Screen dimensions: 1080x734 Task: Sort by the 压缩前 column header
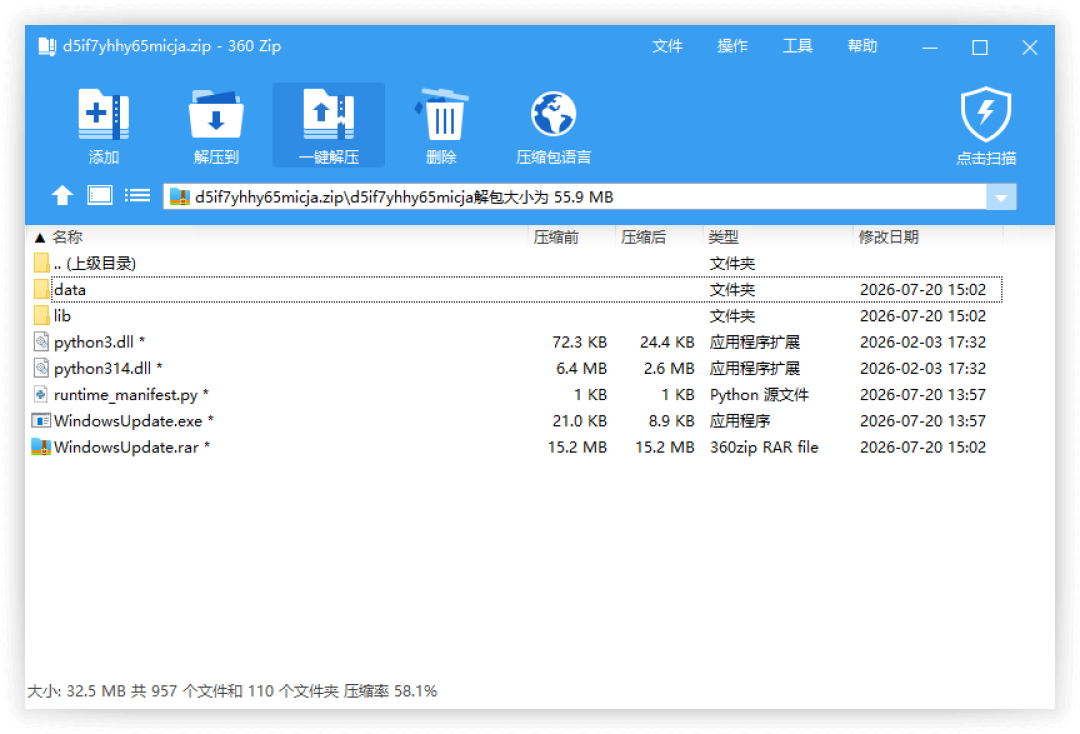coord(572,237)
